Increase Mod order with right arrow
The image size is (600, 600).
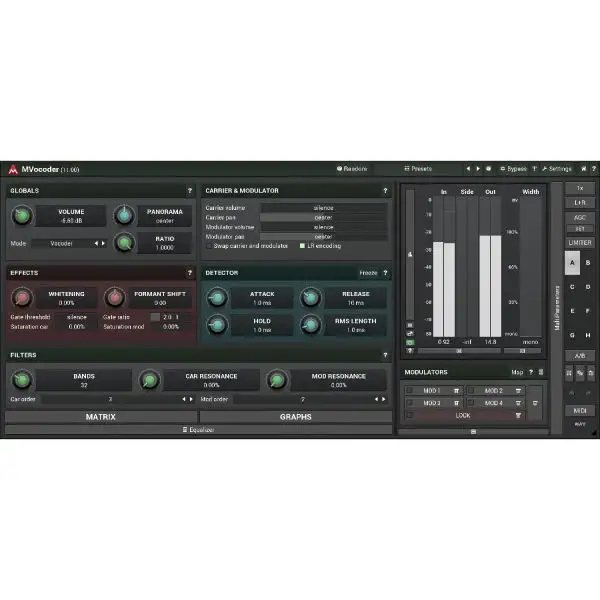pos(384,399)
